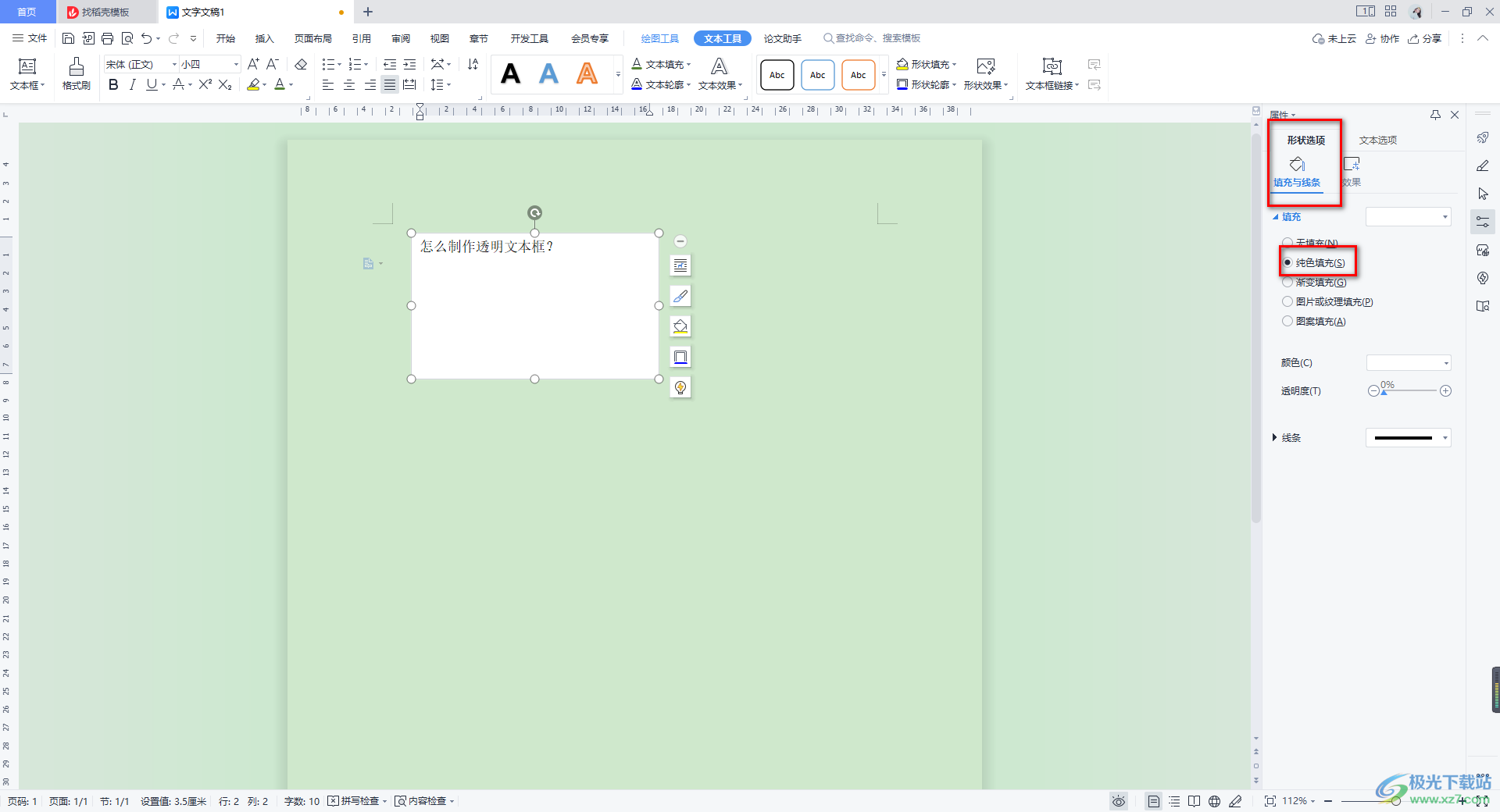This screenshot has width=1500, height=812.
Task: Click the 协作 (Collaborate) button
Action: click(x=1382, y=38)
